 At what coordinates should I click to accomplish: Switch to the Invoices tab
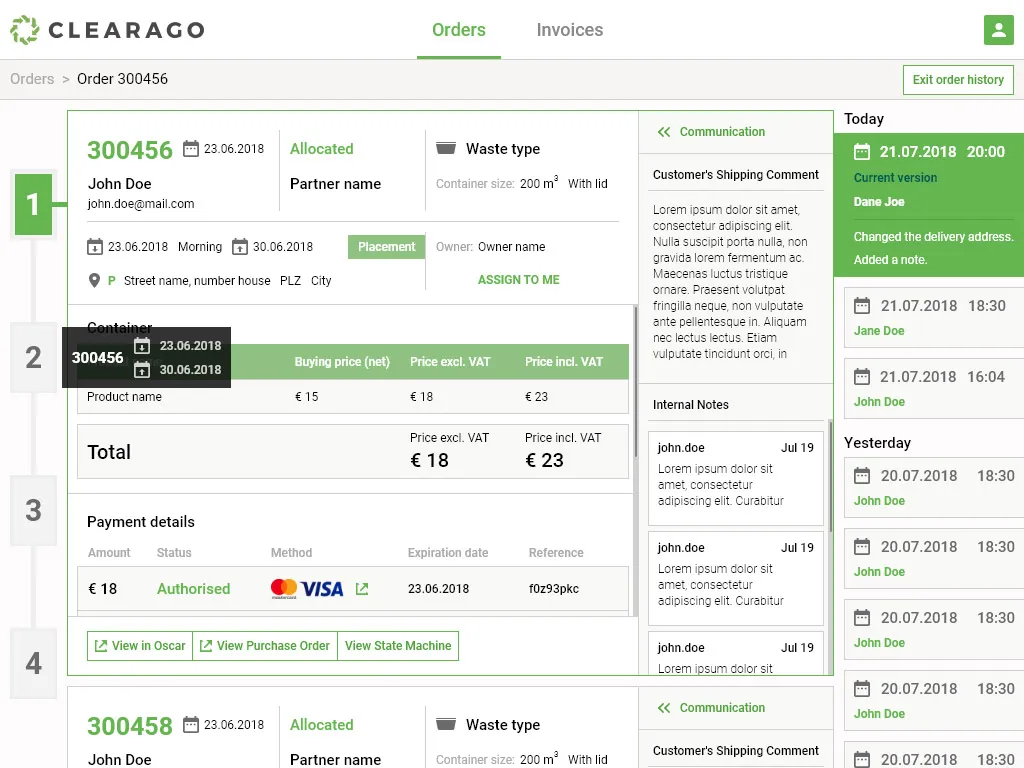click(569, 30)
